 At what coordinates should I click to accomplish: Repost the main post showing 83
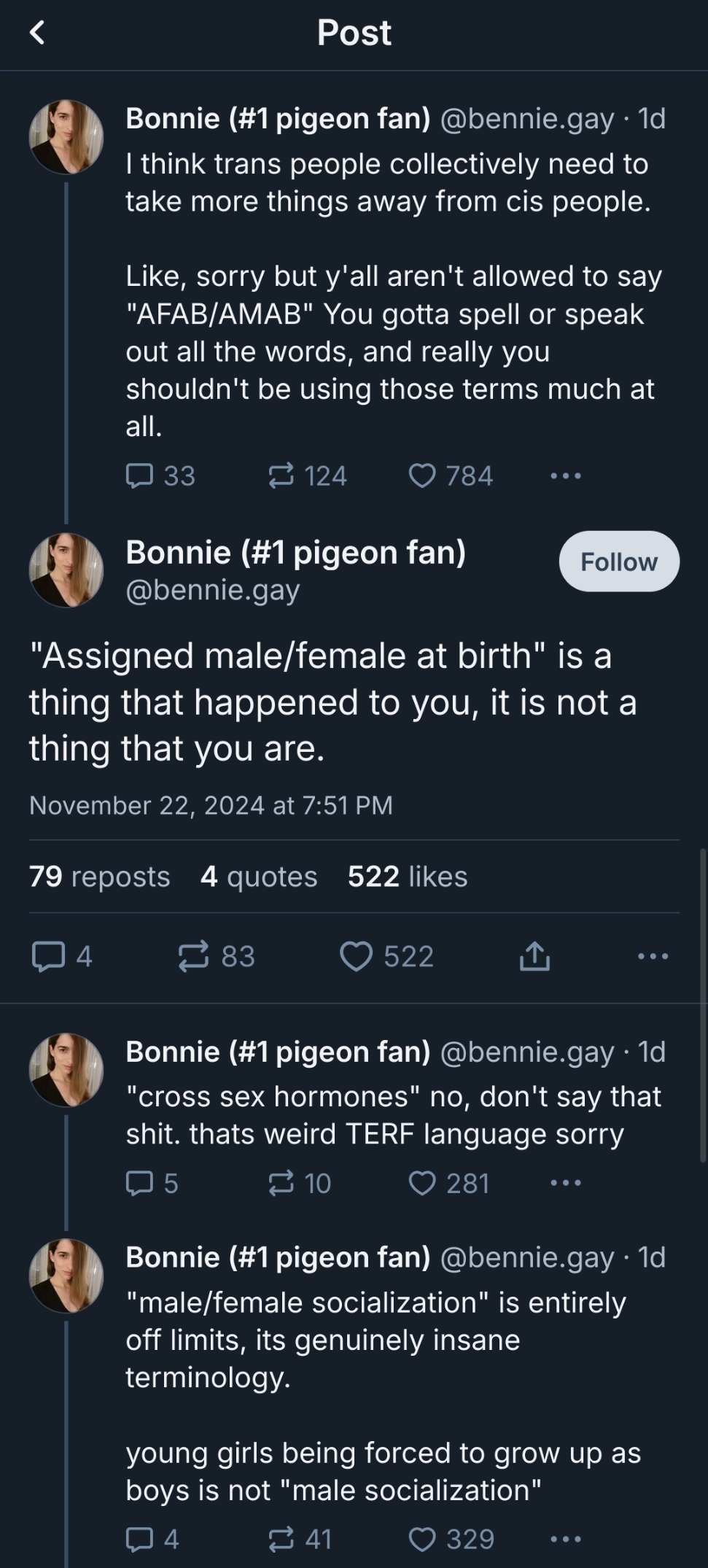[x=194, y=956]
